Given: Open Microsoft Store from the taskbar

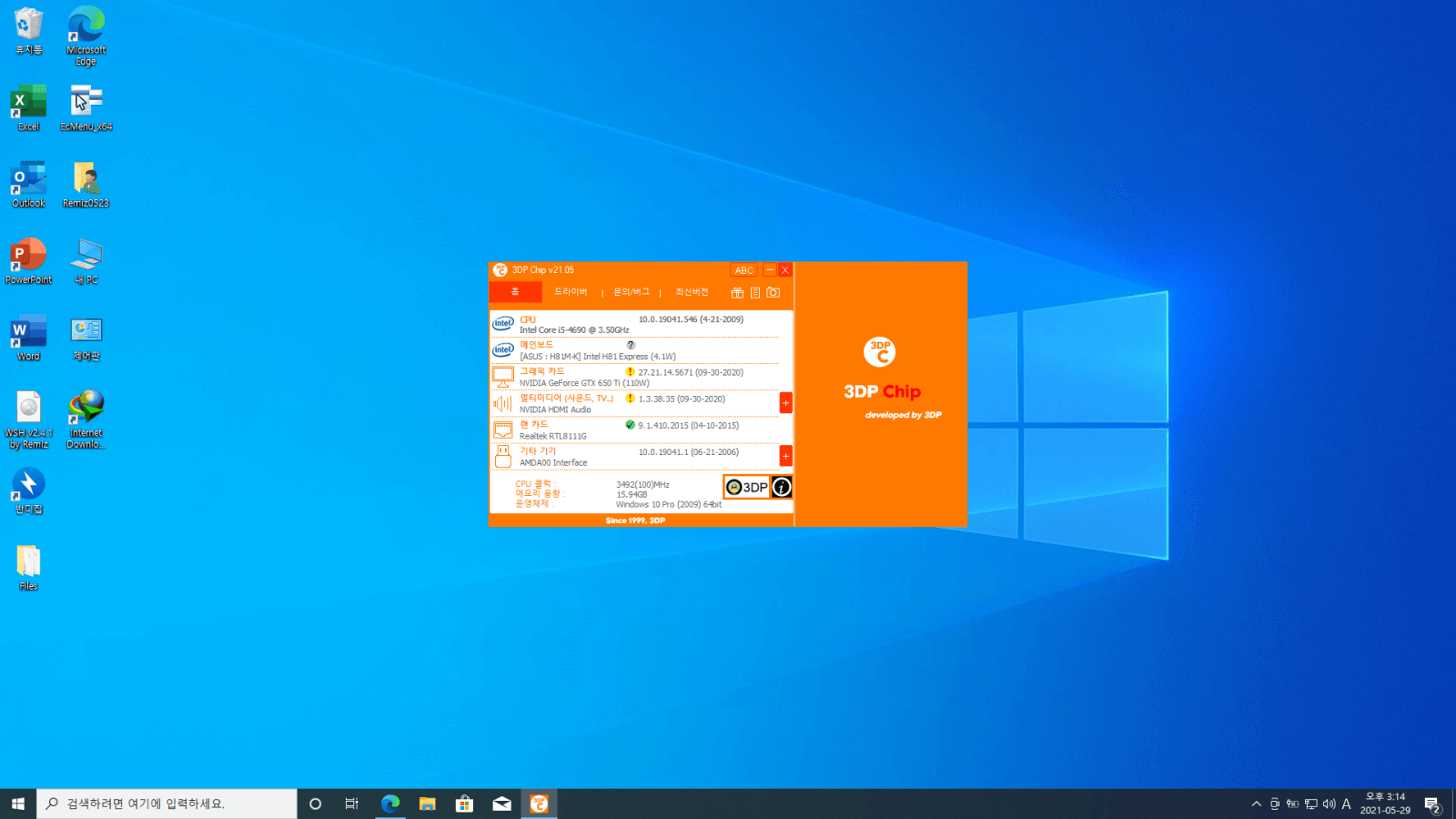Looking at the screenshot, I should [x=464, y=804].
